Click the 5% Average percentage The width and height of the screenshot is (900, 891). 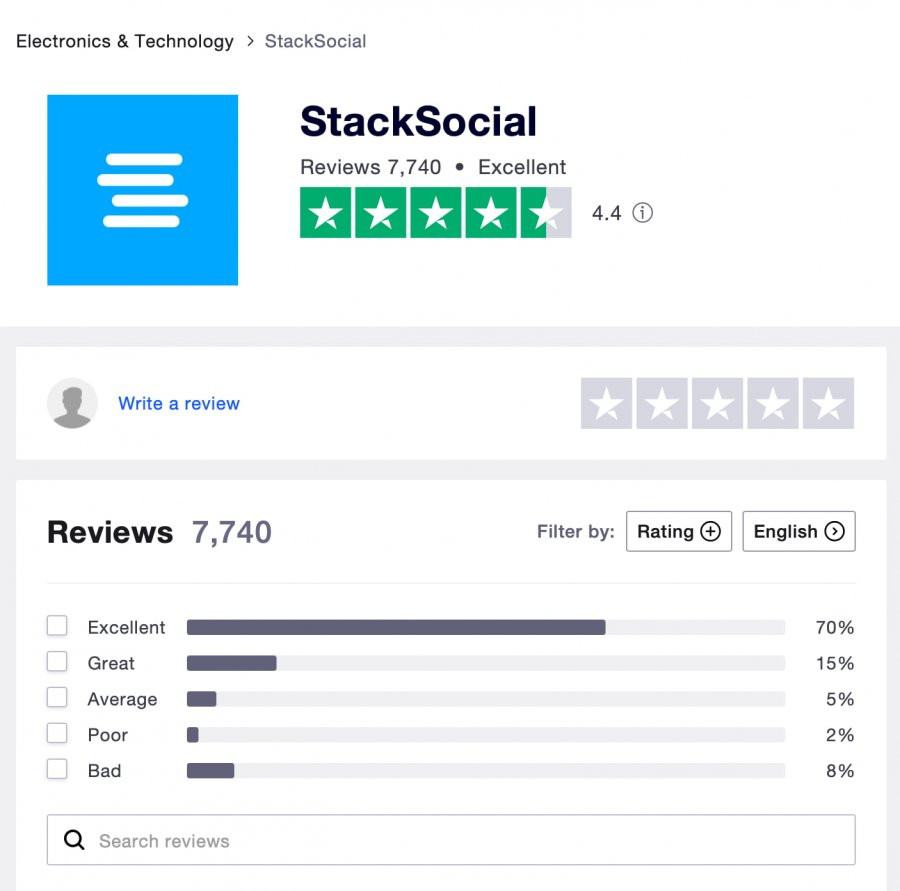coord(840,699)
